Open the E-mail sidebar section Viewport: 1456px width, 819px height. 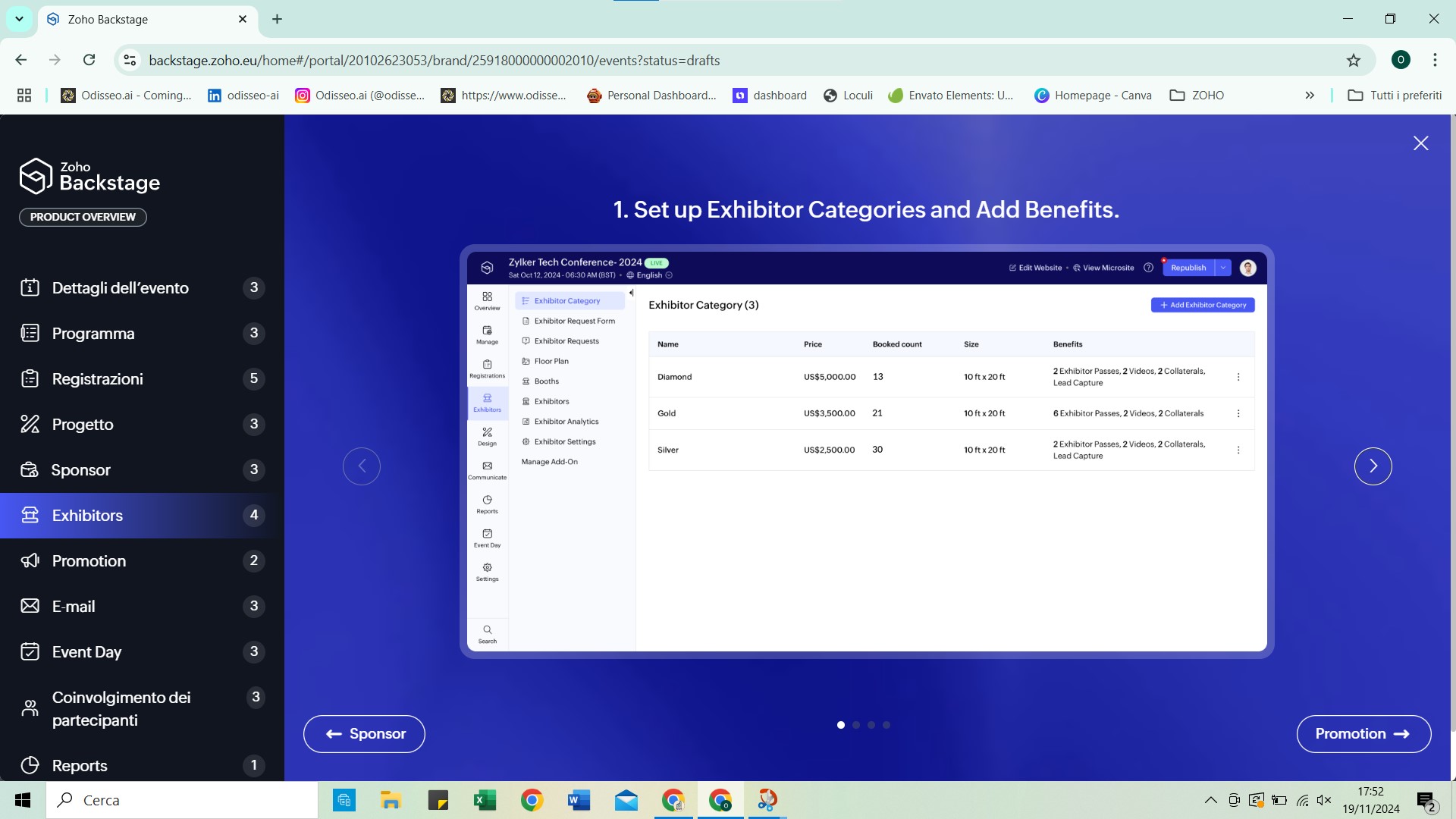click(142, 607)
